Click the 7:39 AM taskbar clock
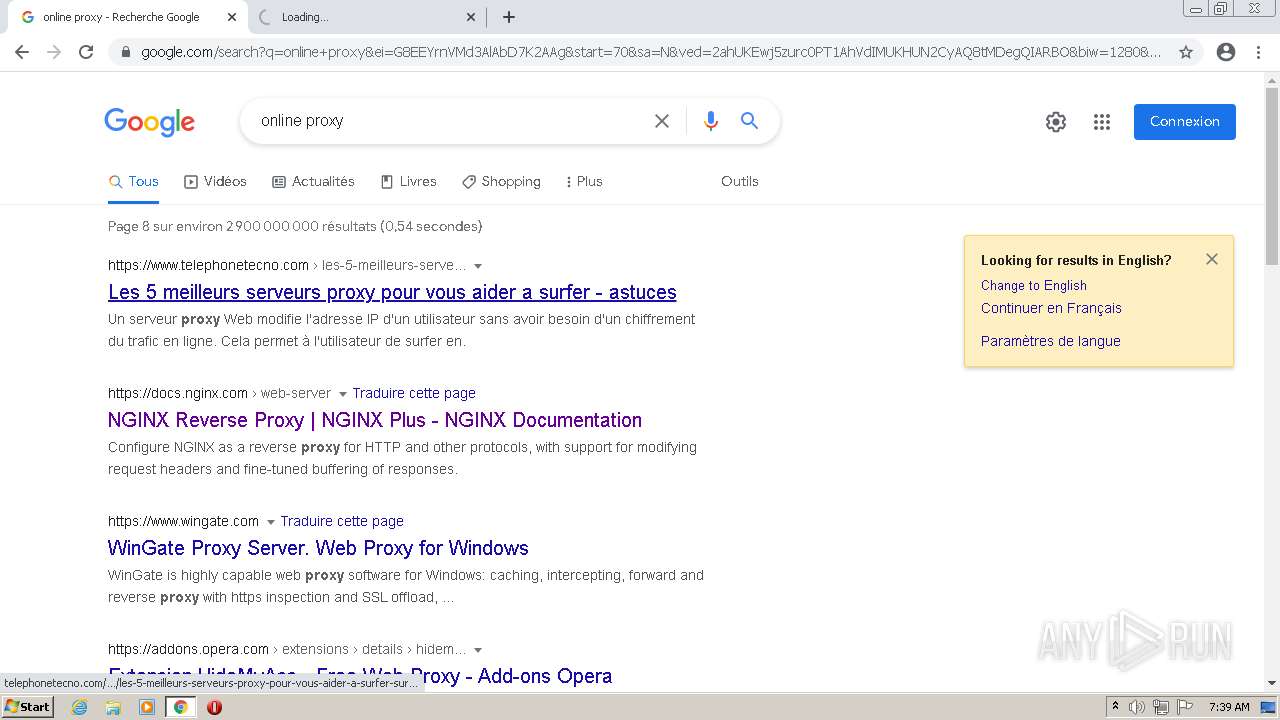This screenshot has height=720, width=1280. [1229, 707]
